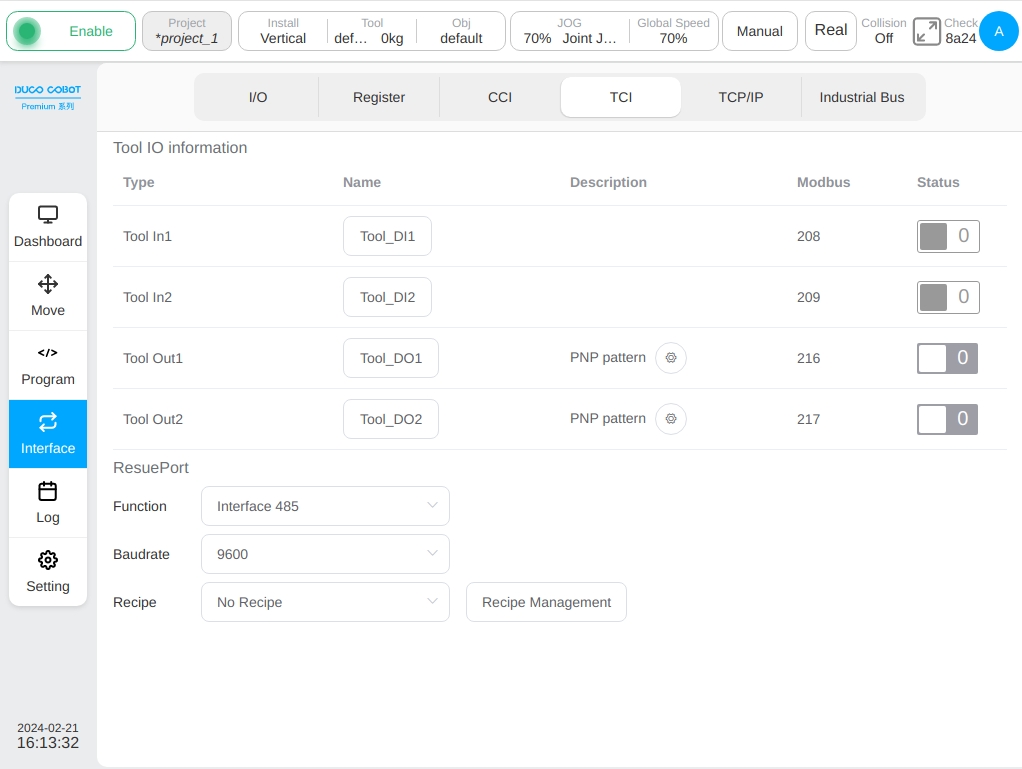Open the Baudrate 9600 dropdown
The image size is (1022, 769).
325,554
